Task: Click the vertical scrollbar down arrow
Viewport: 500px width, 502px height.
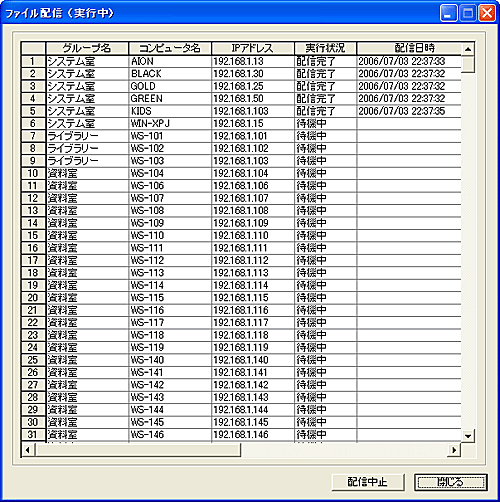Action: (468, 436)
